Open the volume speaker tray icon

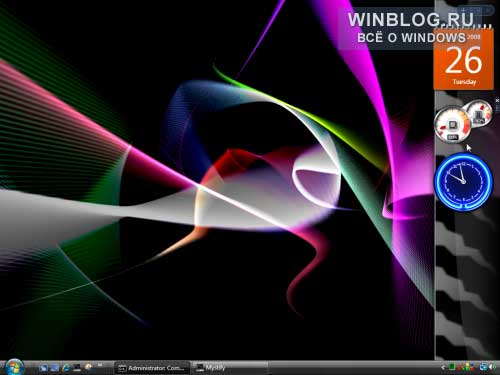(492, 367)
